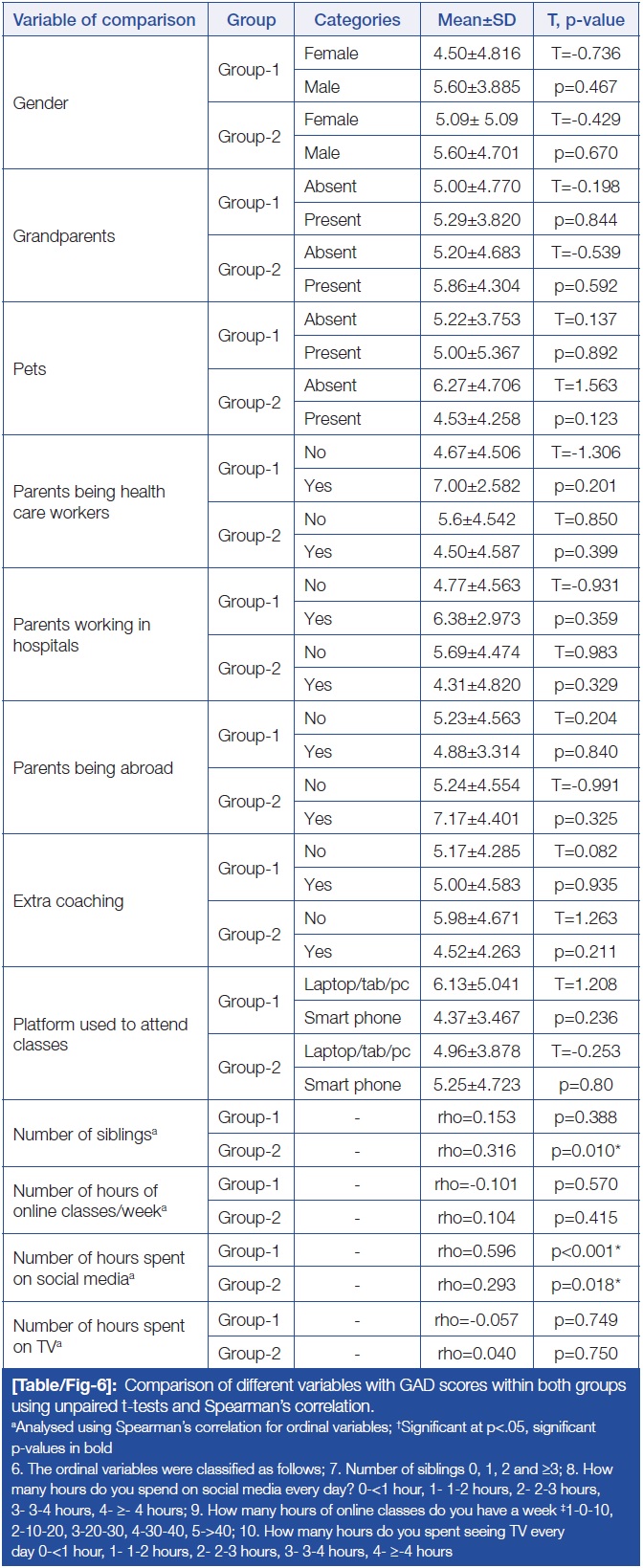Select the "Parents working in hospitals" cell
This screenshot has width=643, height=1568.
click(x=81, y=635)
